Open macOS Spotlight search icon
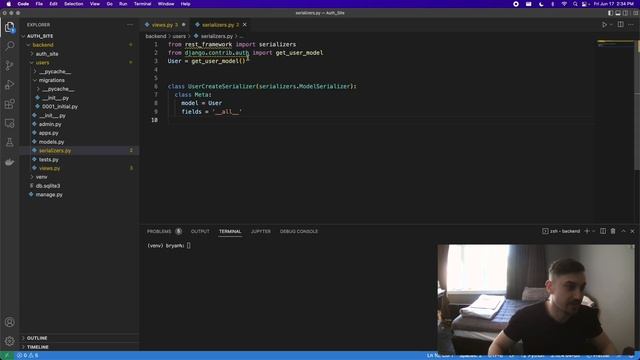Screen dimensions: 640x360 (575, 4)
